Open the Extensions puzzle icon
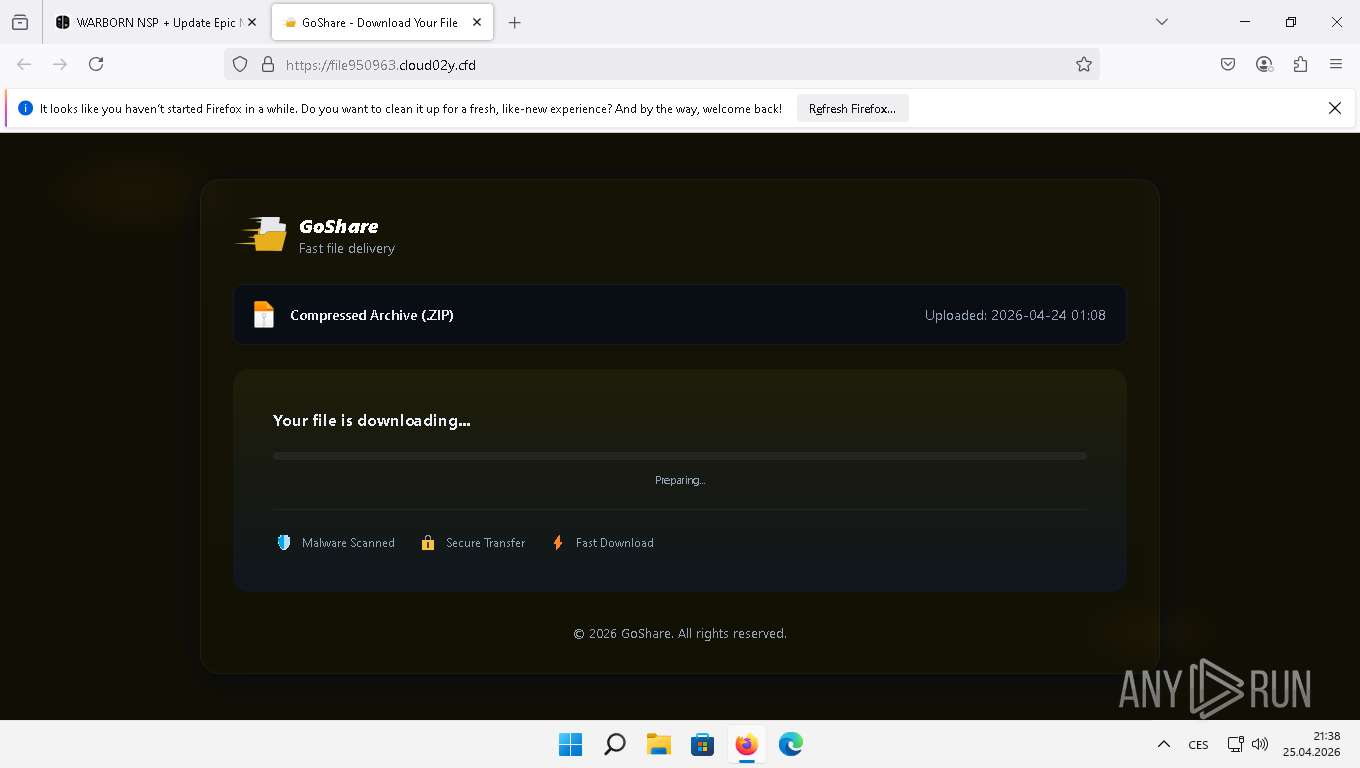 coord(1300,64)
